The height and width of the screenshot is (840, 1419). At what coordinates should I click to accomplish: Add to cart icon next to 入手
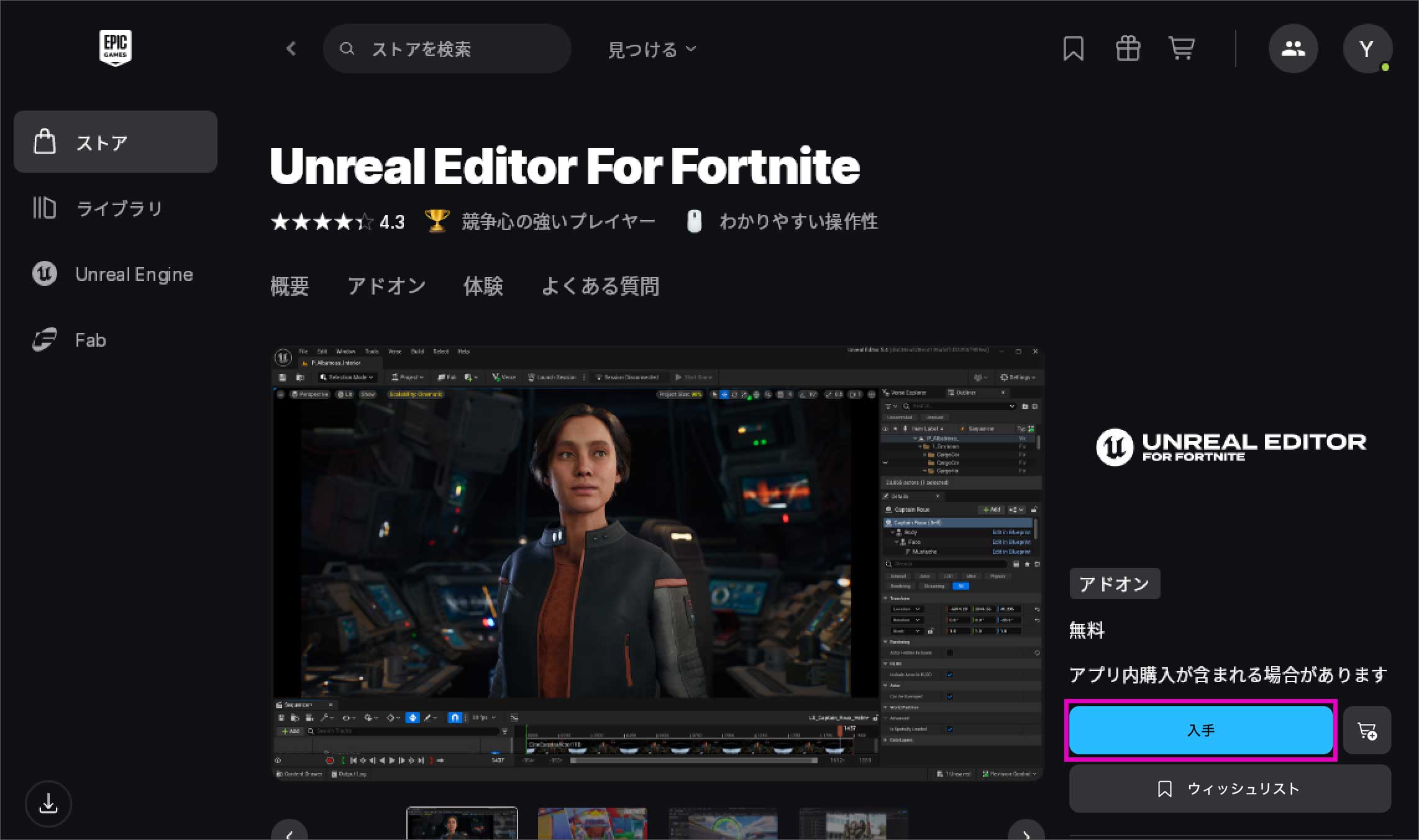(x=1367, y=731)
